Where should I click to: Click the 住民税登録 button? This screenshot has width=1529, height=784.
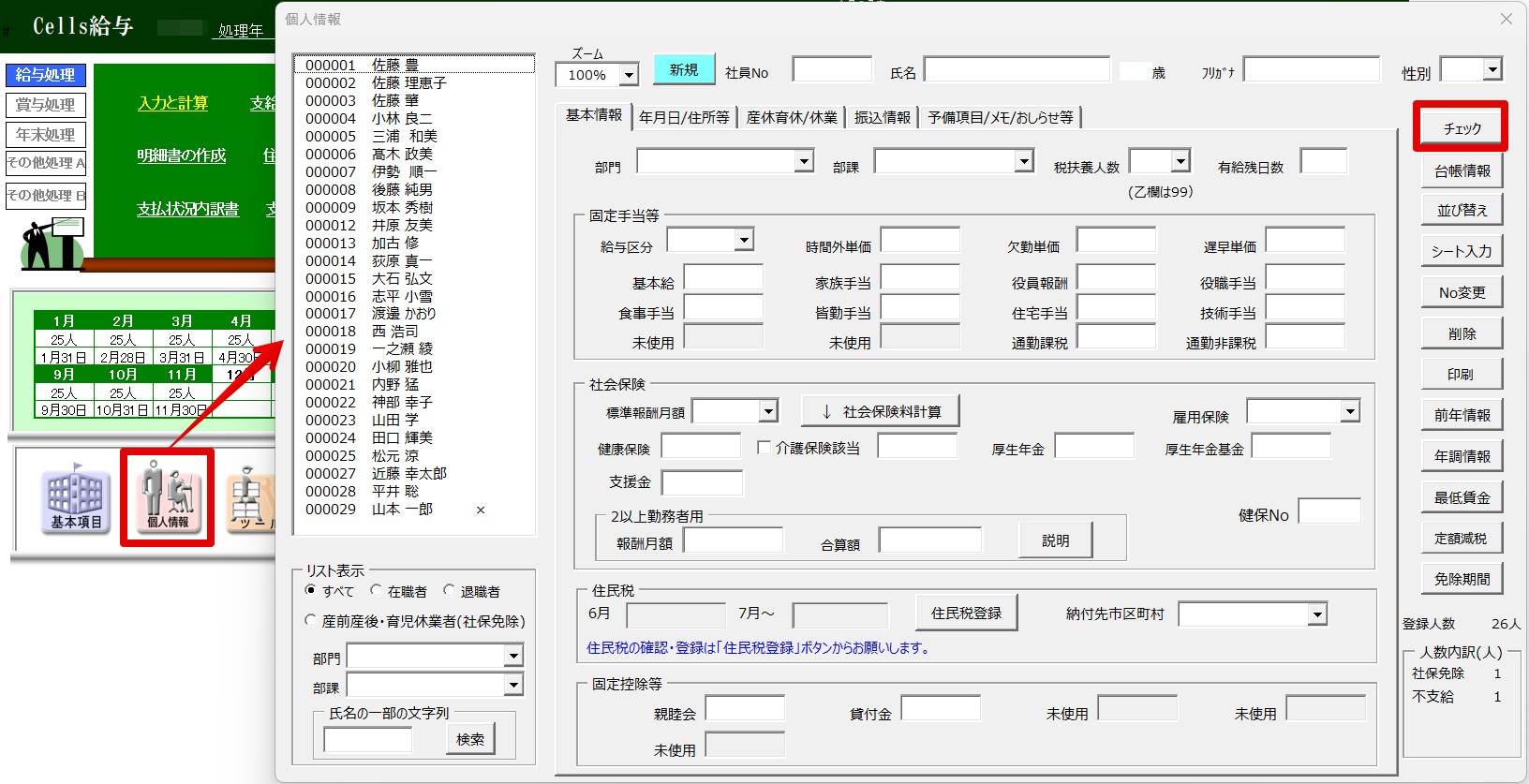pos(966,614)
